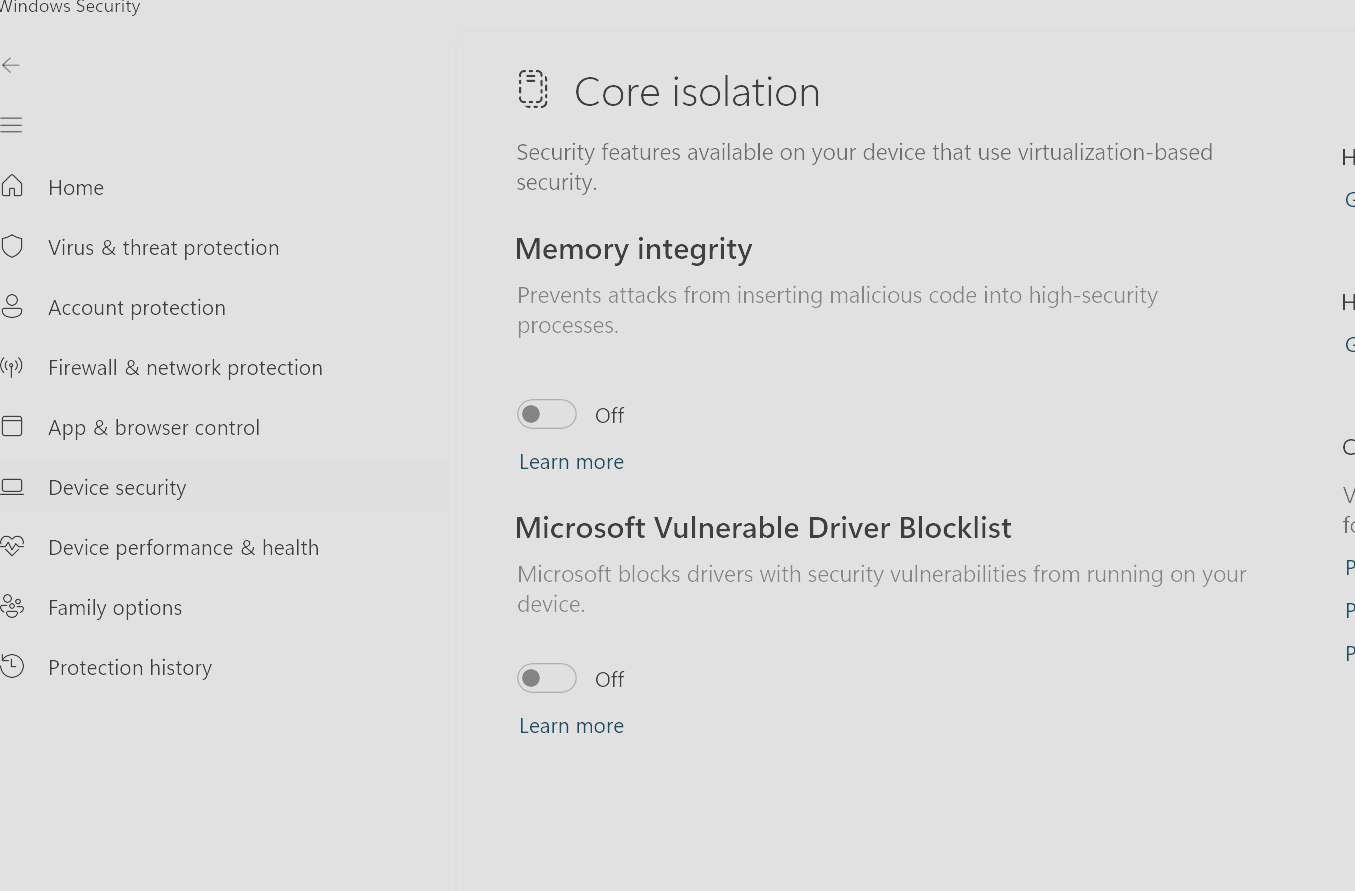The width and height of the screenshot is (1355, 891).
Task: Turn on Memory integrity toggle
Action: (x=547, y=414)
